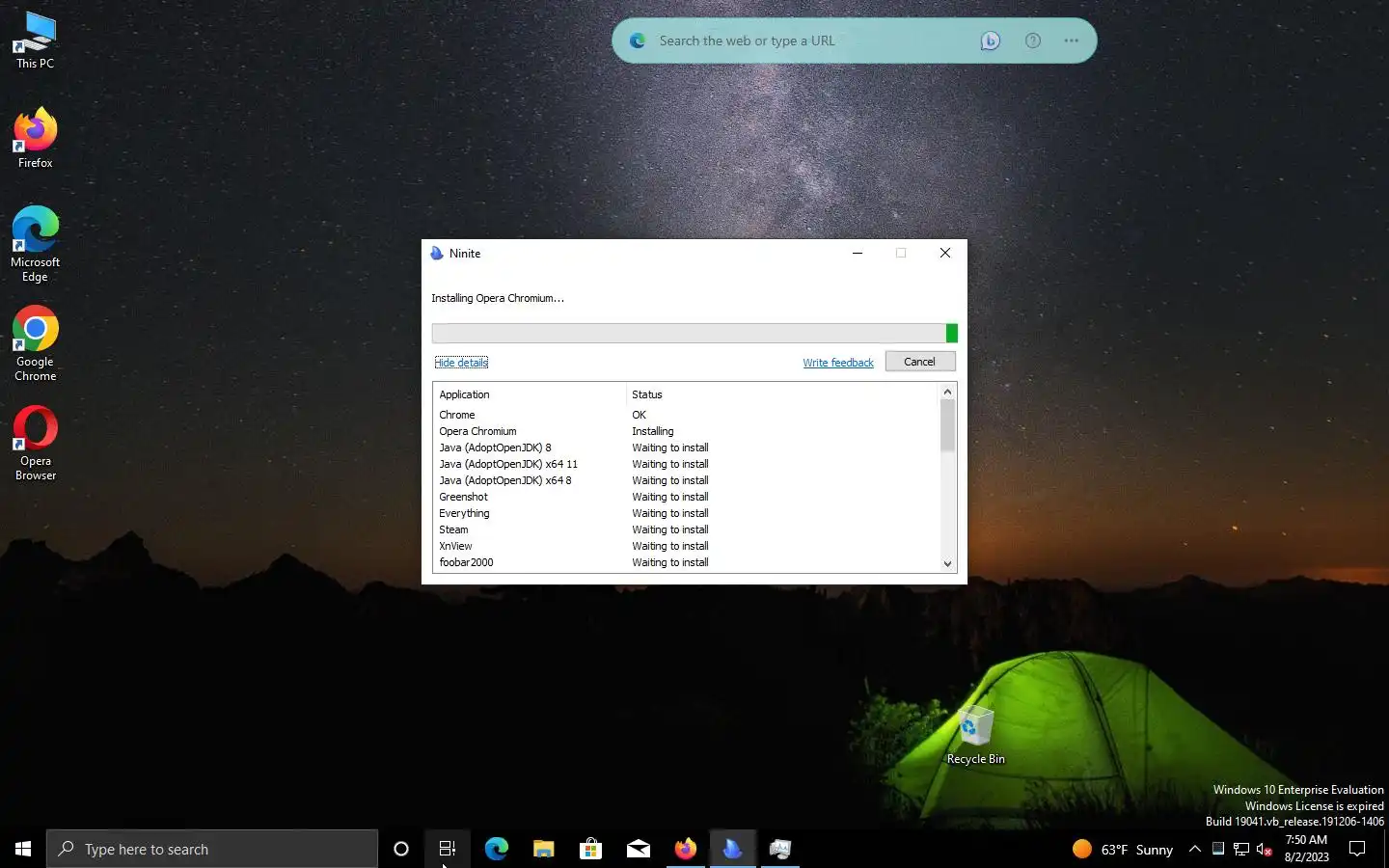Viewport: 1389px width, 868px height.
Task: Open Opera Browser desktop shortcut
Action: (35, 443)
